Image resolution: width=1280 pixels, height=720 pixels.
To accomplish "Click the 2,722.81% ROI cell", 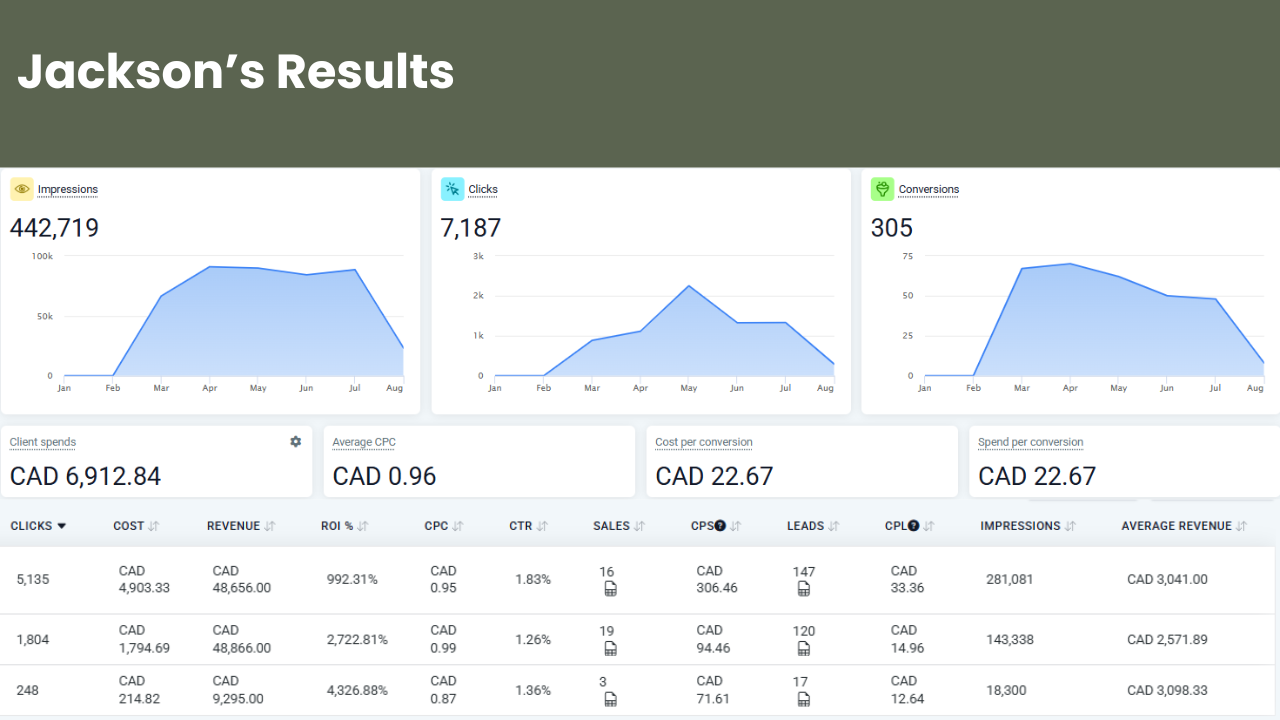I will 357,639.
